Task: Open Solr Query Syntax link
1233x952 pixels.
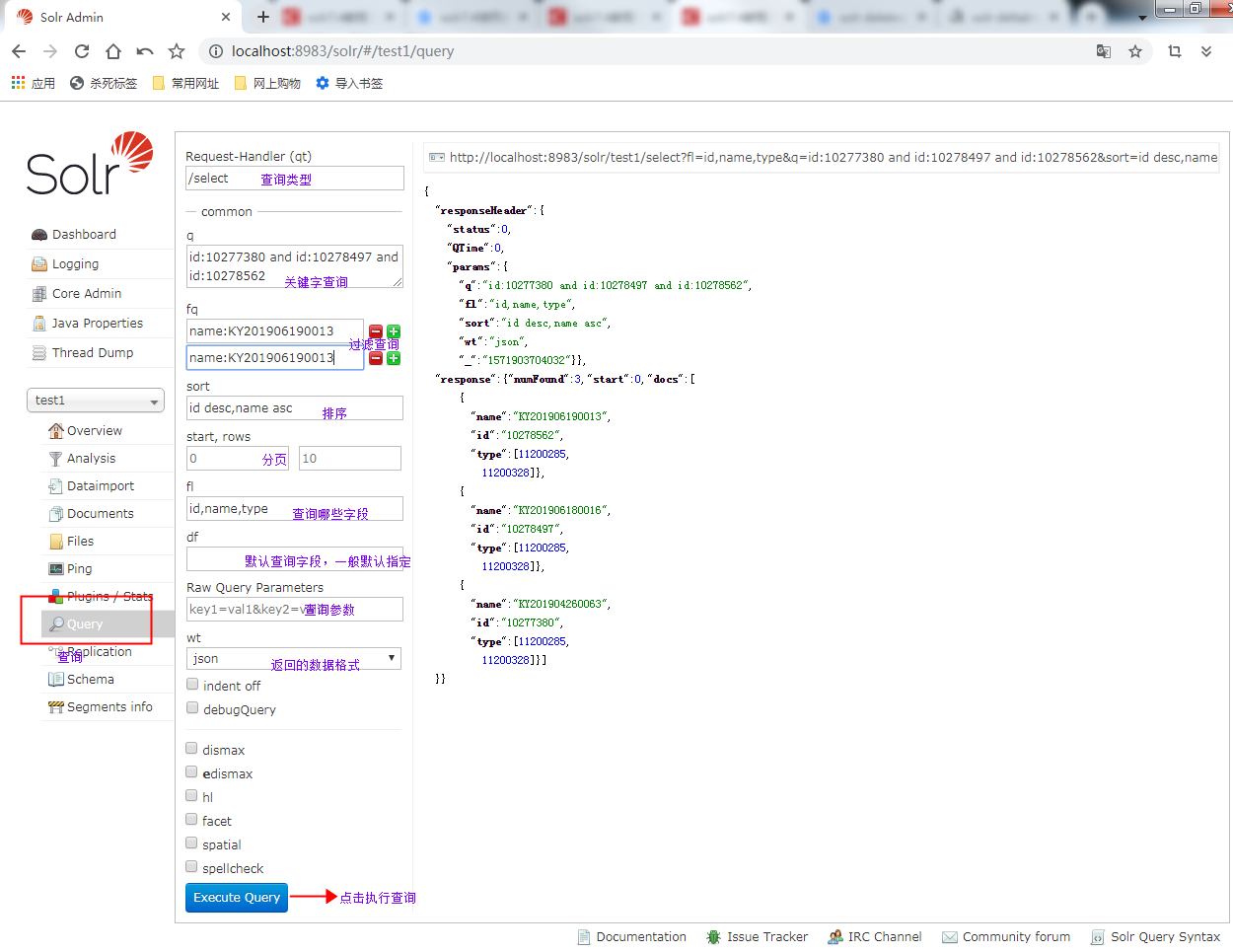Action: (1156, 937)
